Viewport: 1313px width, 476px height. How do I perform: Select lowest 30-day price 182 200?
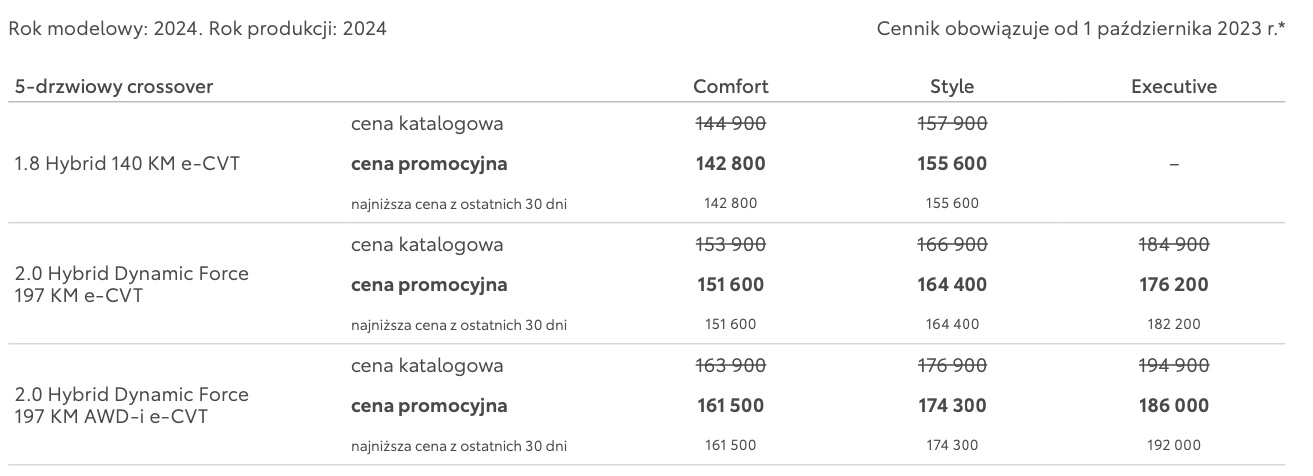1174,324
